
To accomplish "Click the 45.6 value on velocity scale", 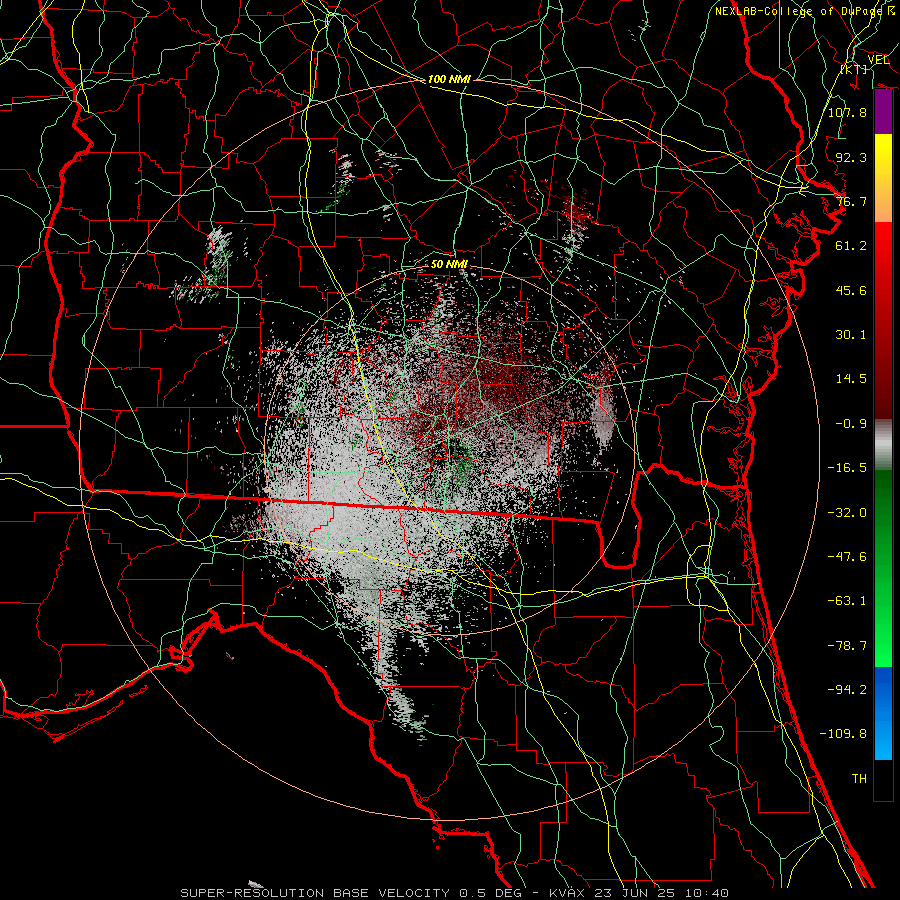I will click(x=851, y=290).
